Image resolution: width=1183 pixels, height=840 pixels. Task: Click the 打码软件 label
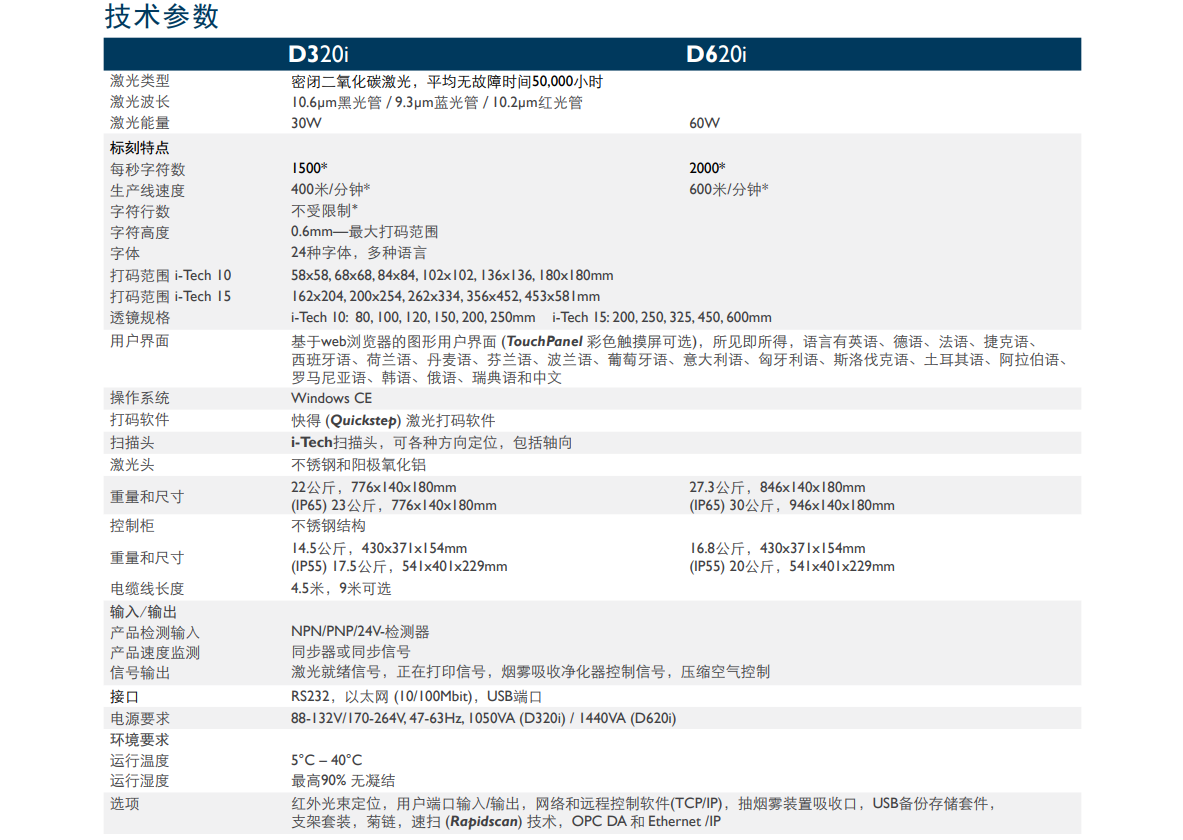click(140, 420)
